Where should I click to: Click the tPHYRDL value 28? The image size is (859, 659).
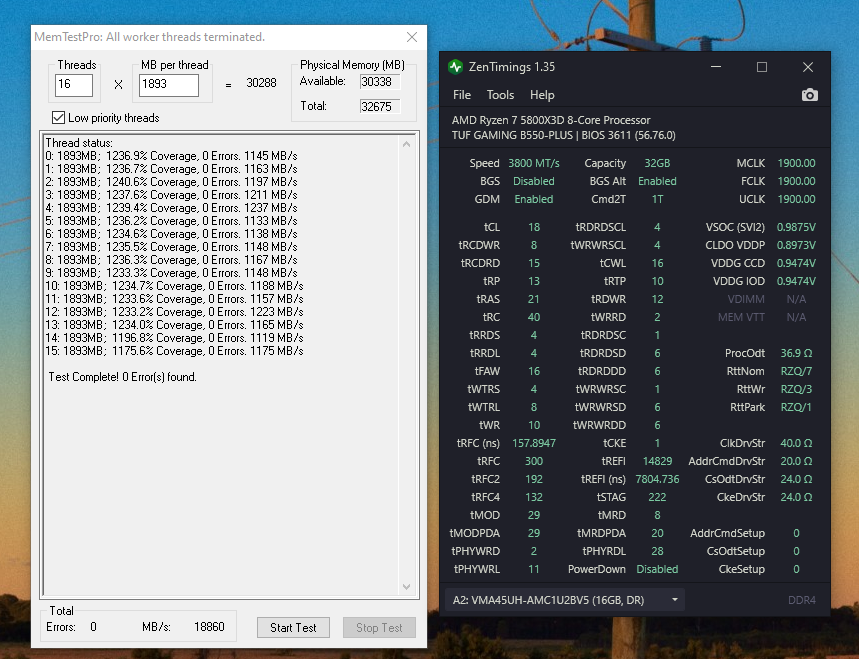pos(657,551)
